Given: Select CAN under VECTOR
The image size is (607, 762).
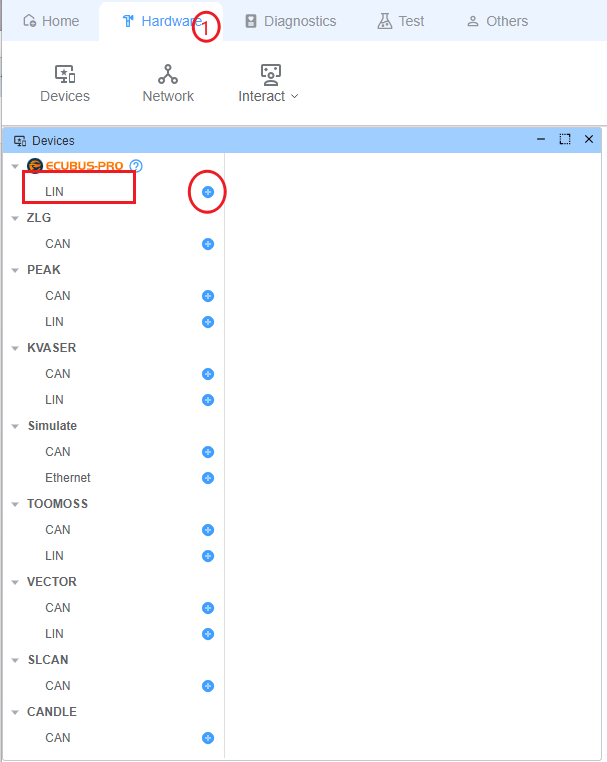Looking at the screenshot, I should pos(58,608).
